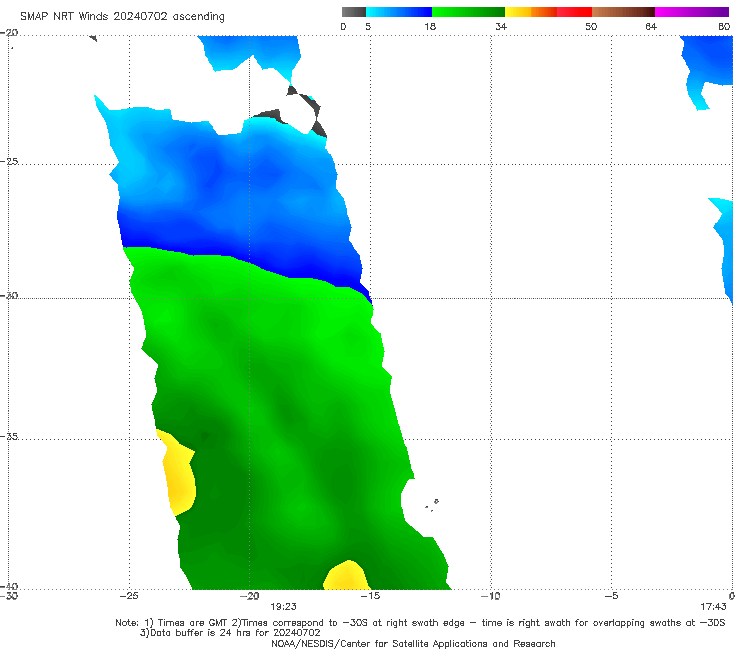This screenshot has height=650, width=740.
Task: Click the NOAA/NESDIS credit line
Action: (x=413, y=643)
